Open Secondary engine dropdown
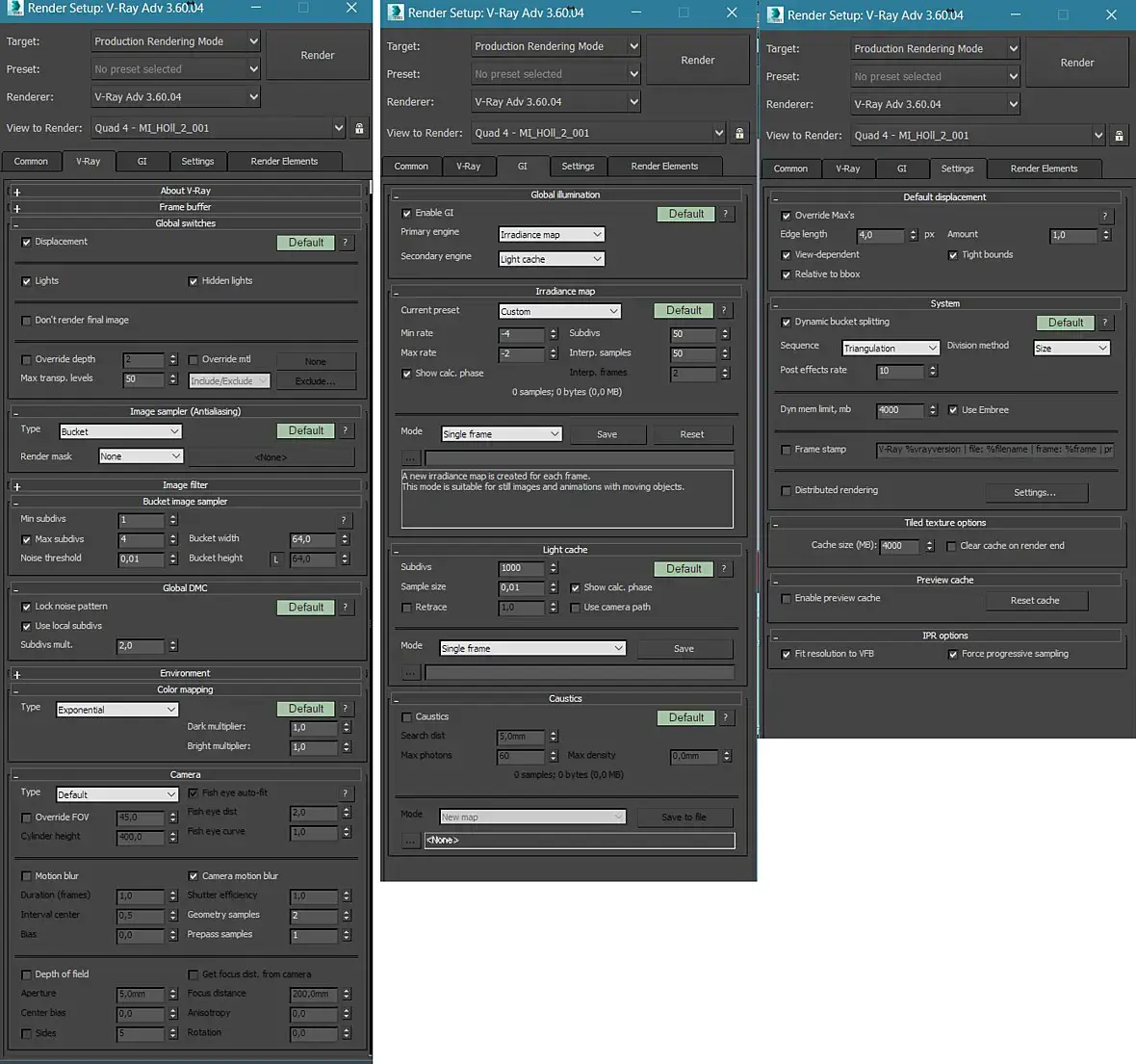This screenshot has width=1136, height=1064. (552, 259)
